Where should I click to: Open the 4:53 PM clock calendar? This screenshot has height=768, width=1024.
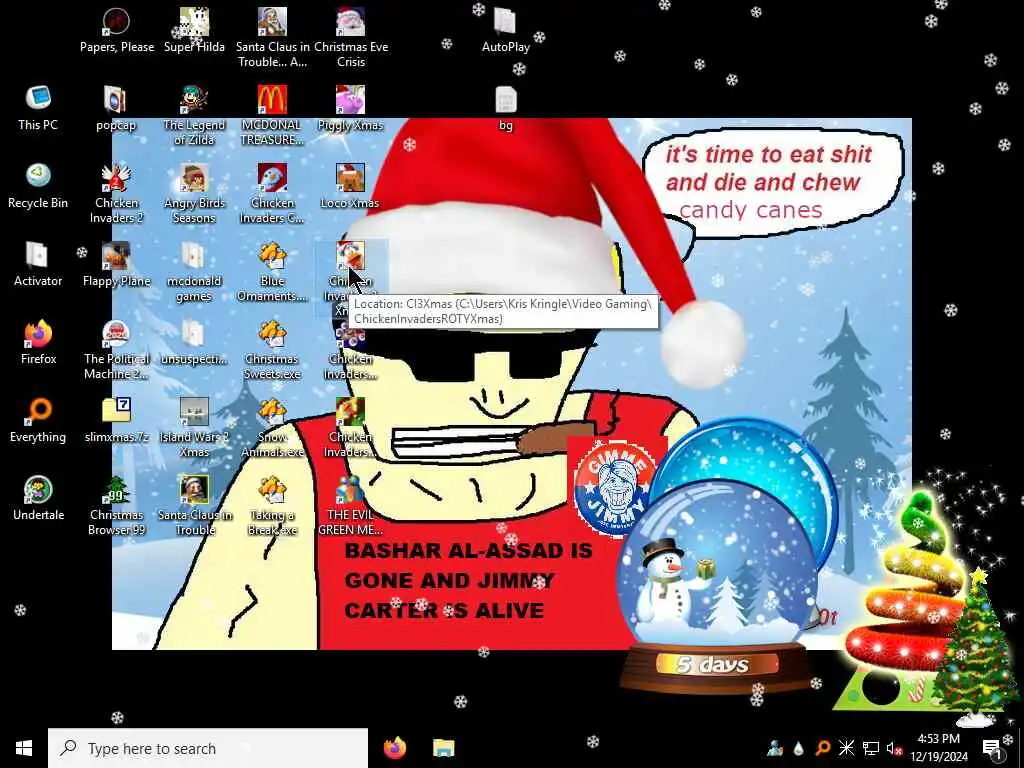(x=938, y=748)
